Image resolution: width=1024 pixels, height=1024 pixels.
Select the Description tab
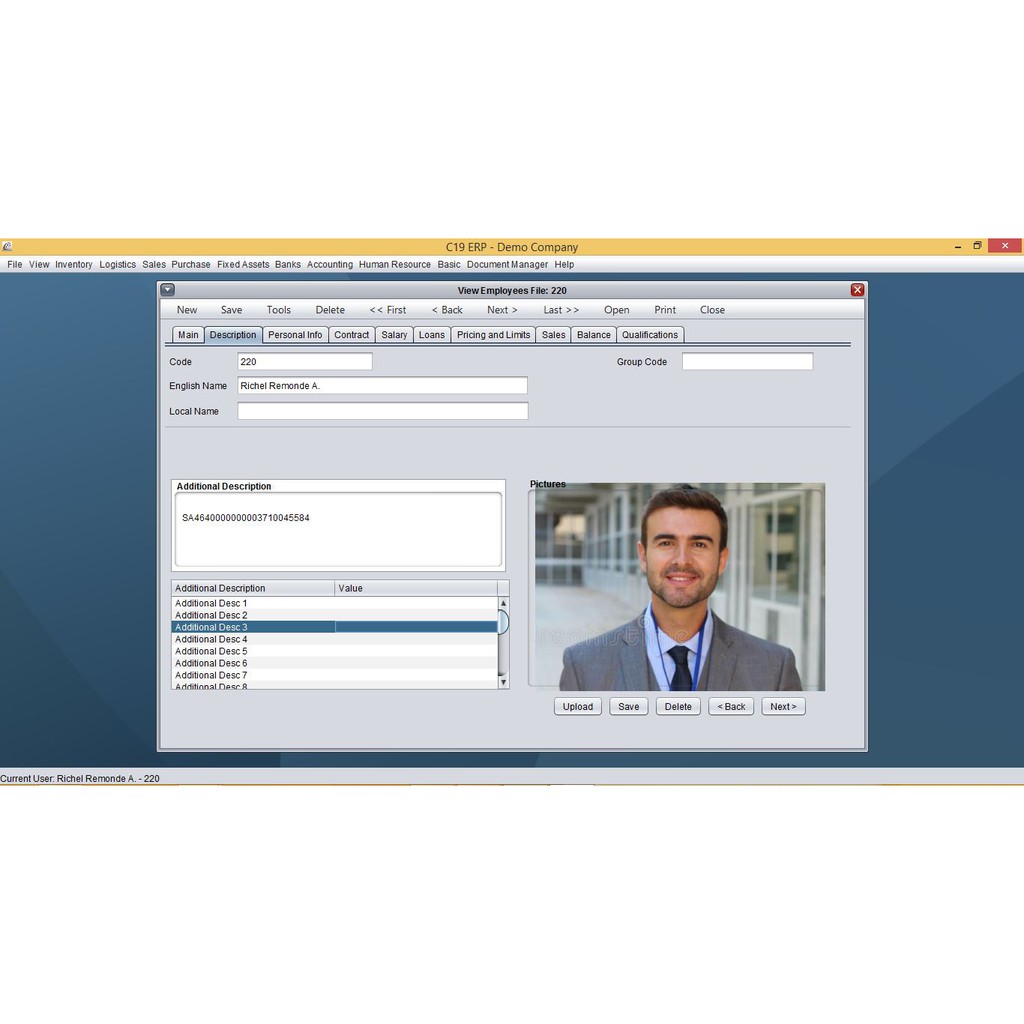point(233,335)
